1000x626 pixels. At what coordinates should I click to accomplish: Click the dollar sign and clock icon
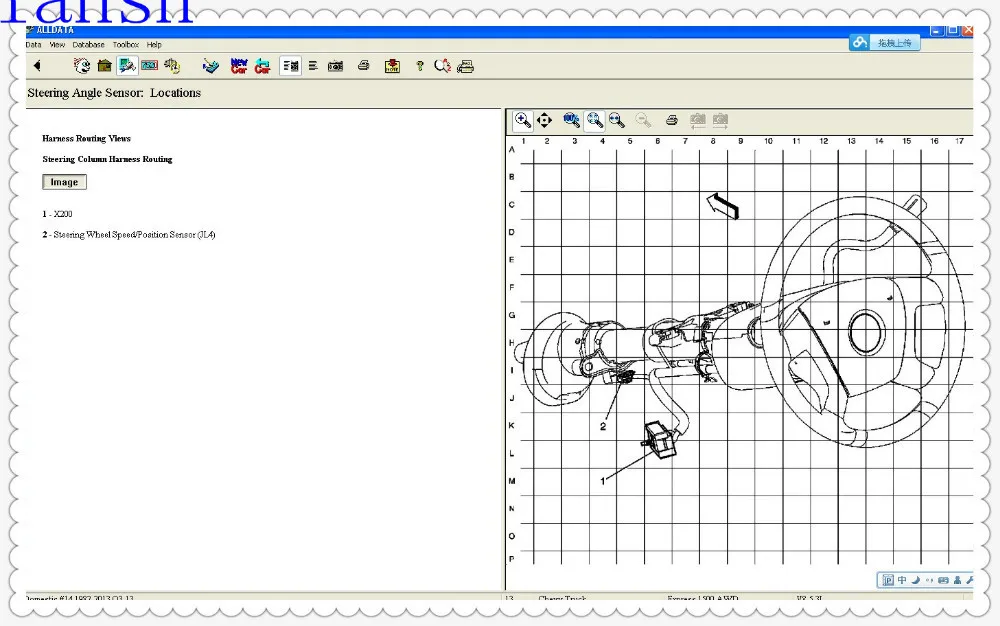(172, 66)
